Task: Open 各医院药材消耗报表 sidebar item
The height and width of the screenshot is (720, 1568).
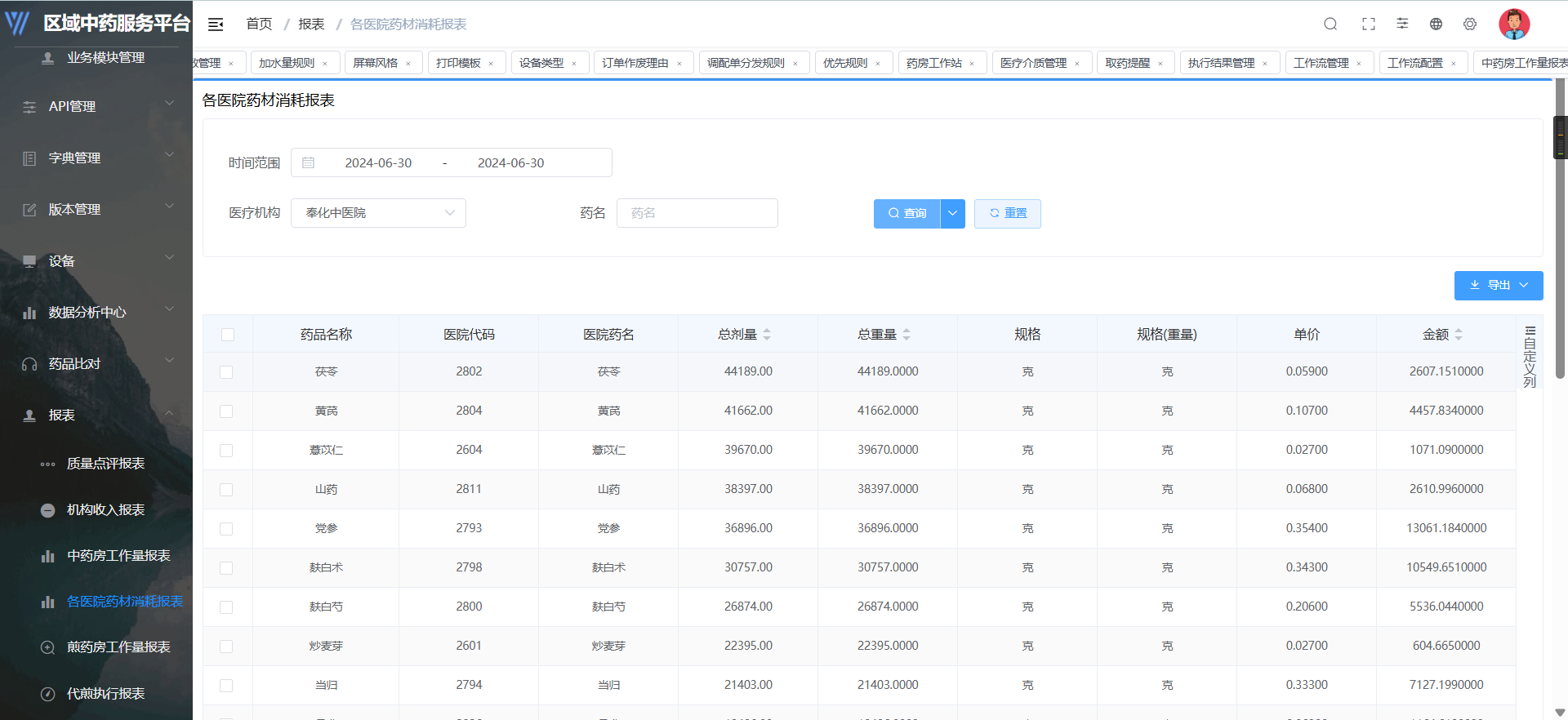Action: click(125, 601)
